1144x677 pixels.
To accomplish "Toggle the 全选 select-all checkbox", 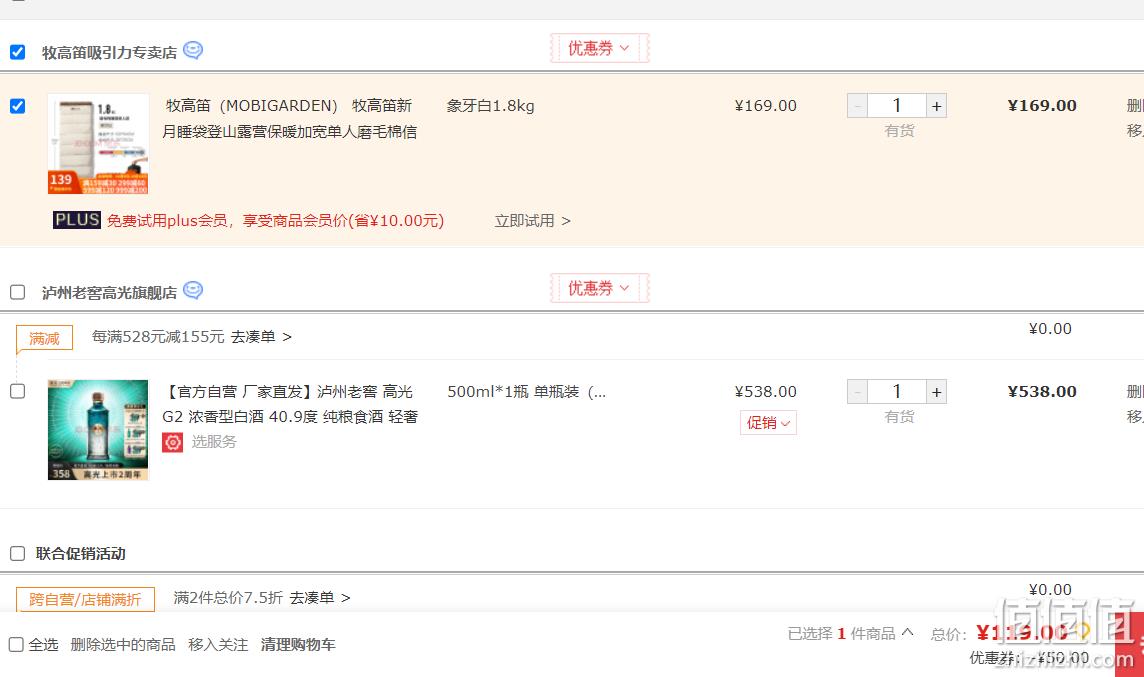I will (x=16, y=645).
